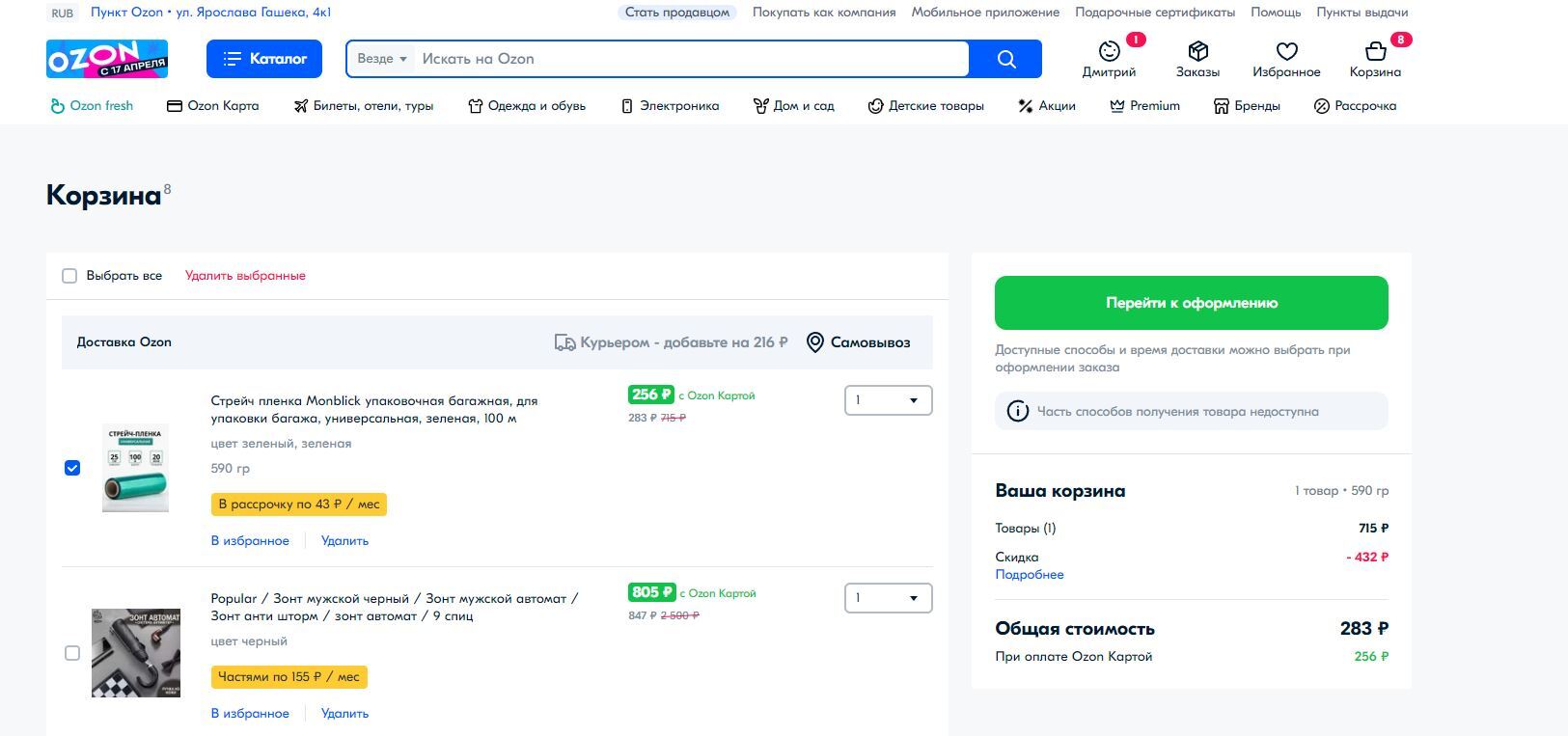The width and height of the screenshot is (1568, 736).
Task: Expand the Везде search scope dropdown
Action: point(382,59)
